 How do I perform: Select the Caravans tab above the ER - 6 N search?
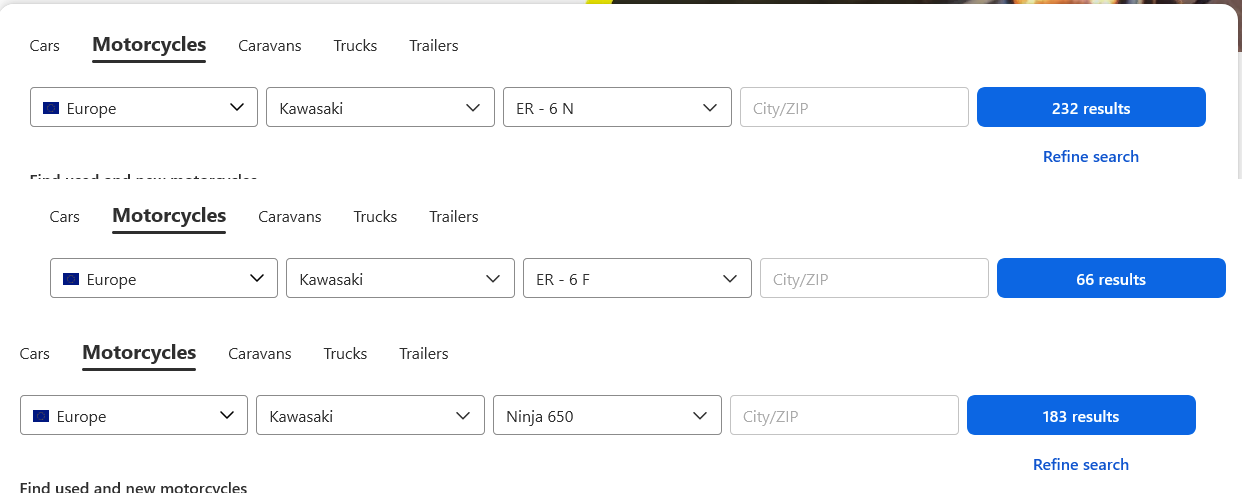pyautogui.click(x=270, y=45)
